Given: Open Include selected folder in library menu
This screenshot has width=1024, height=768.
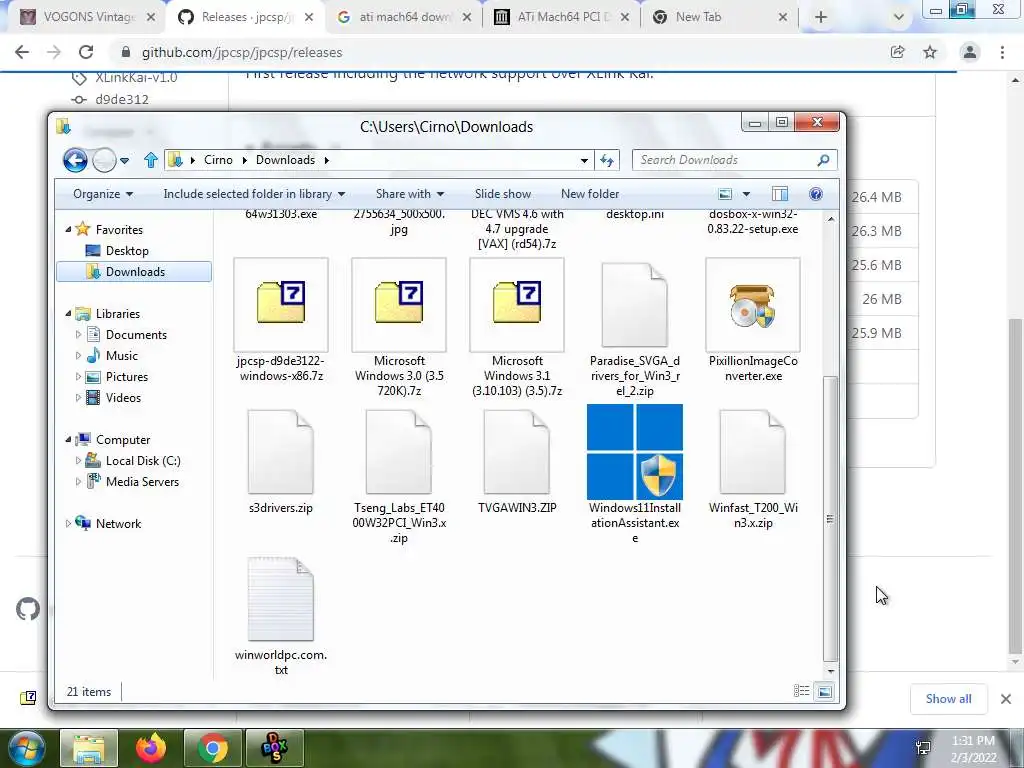Looking at the screenshot, I should point(254,194).
